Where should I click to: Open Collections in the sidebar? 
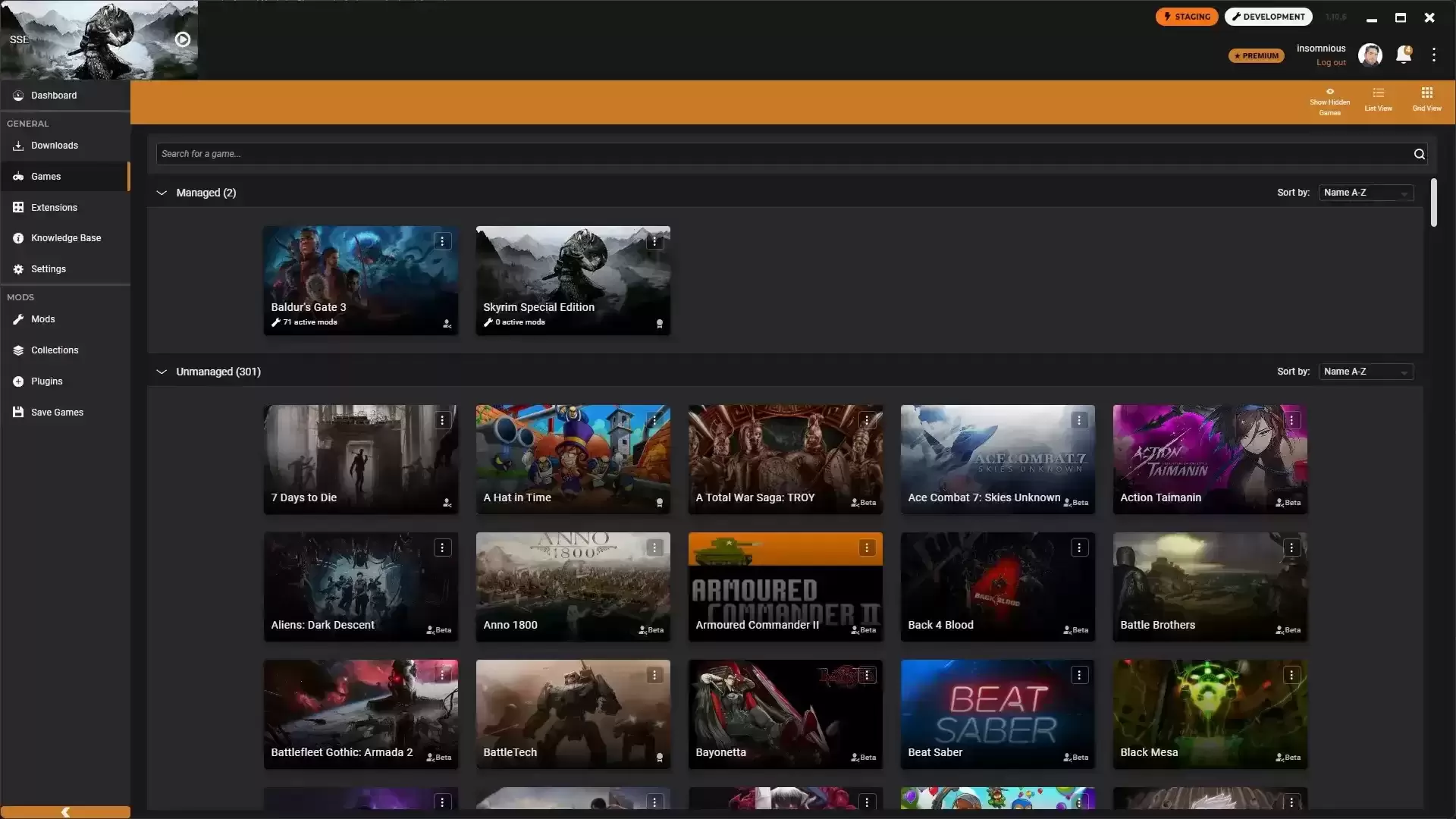click(55, 350)
